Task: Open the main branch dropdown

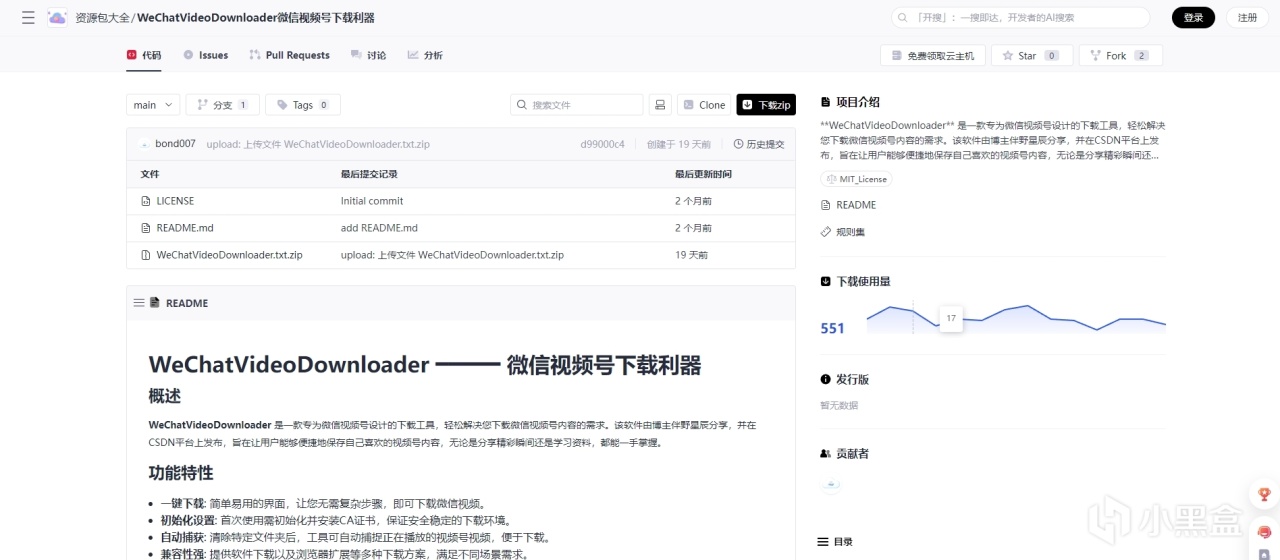Action: point(153,105)
